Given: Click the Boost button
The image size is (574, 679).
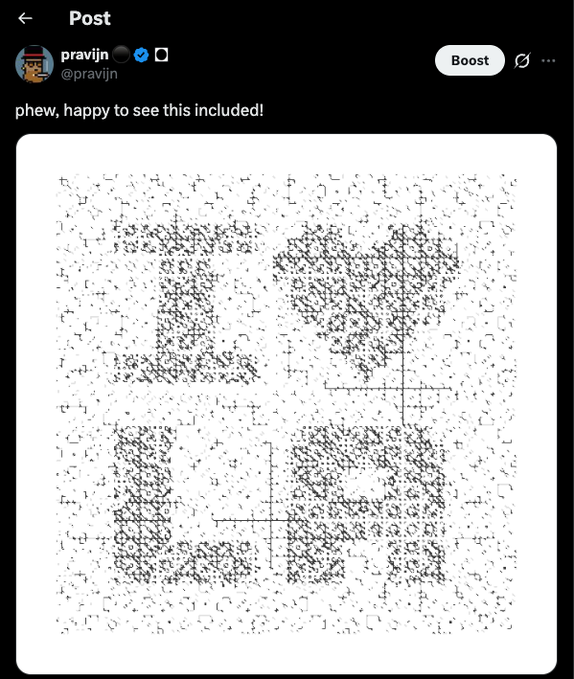Looking at the screenshot, I should pyautogui.click(x=470, y=60).
